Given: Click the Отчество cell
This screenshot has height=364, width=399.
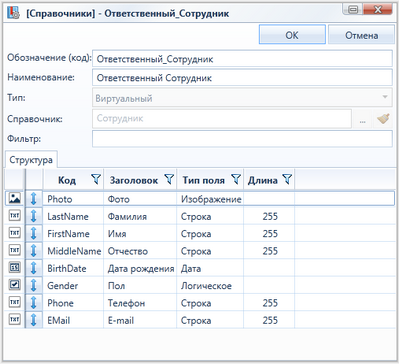Looking at the screenshot, I should tap(140, 251).
